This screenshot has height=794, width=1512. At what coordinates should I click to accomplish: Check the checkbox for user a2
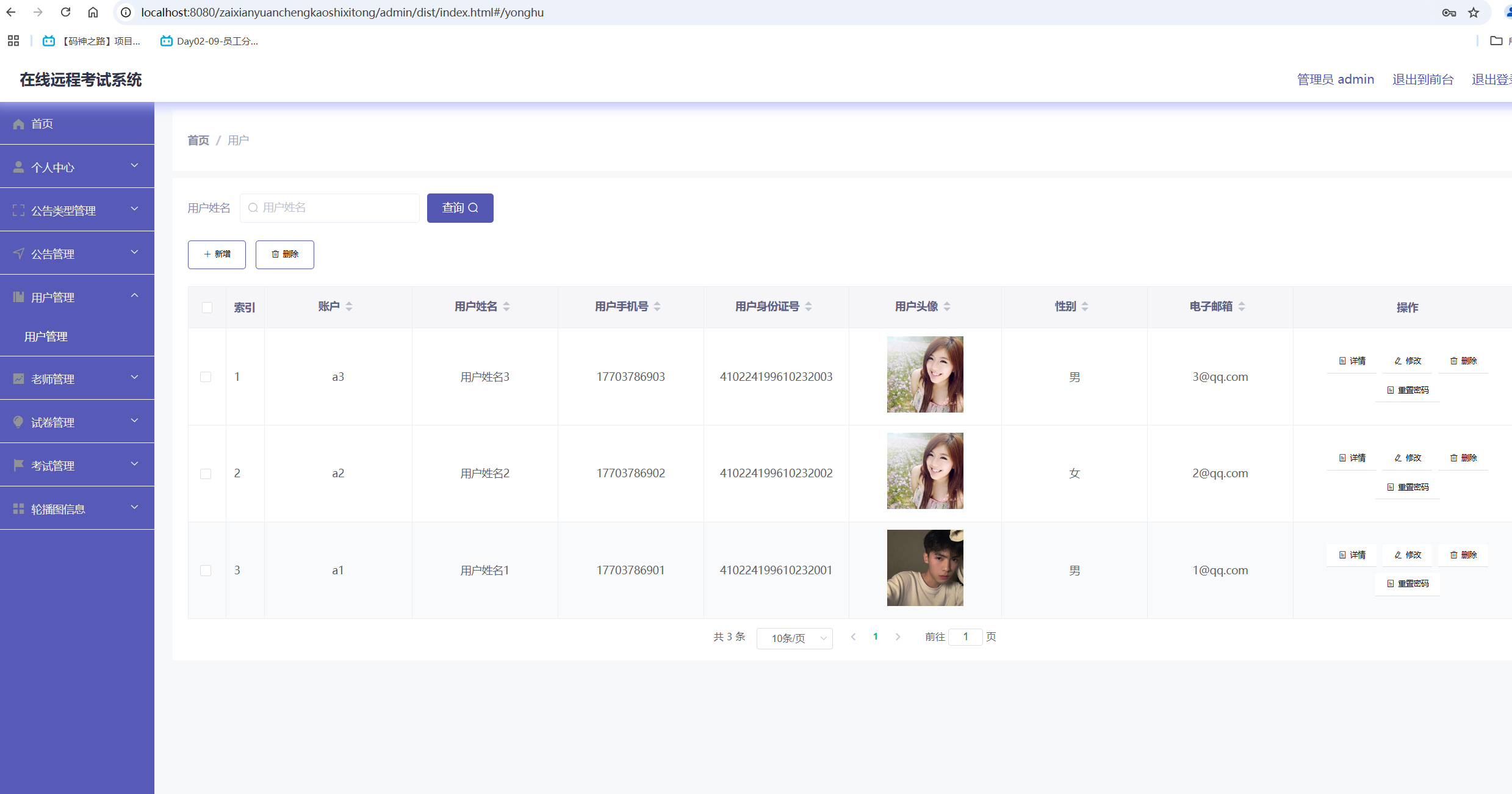(206, 473)
